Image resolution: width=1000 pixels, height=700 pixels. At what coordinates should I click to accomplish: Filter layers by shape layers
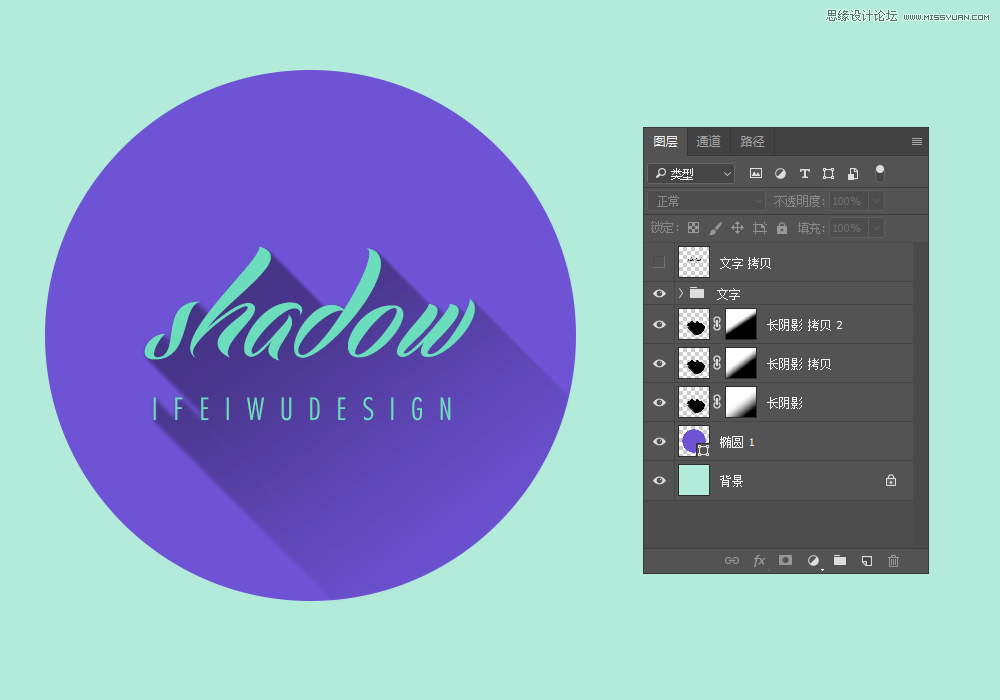click(828, 174)
